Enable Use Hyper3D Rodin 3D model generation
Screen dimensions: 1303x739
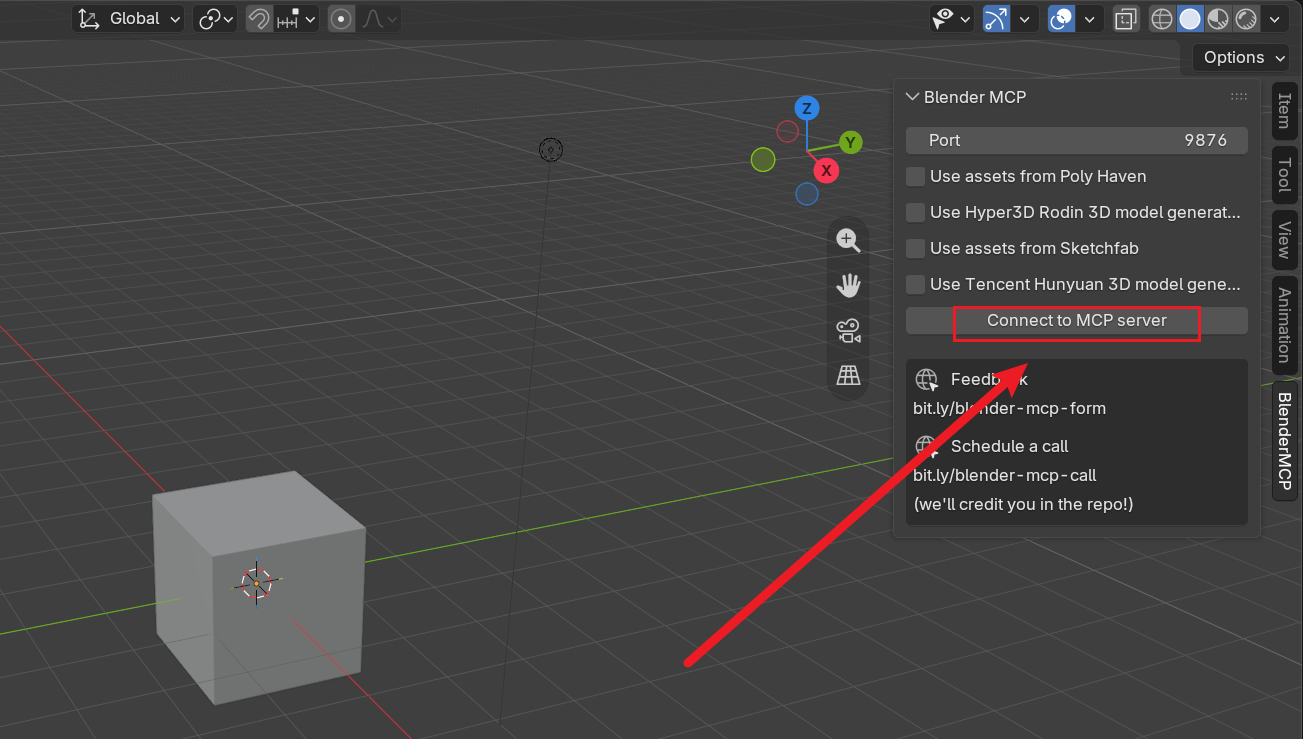click(915, 212)
